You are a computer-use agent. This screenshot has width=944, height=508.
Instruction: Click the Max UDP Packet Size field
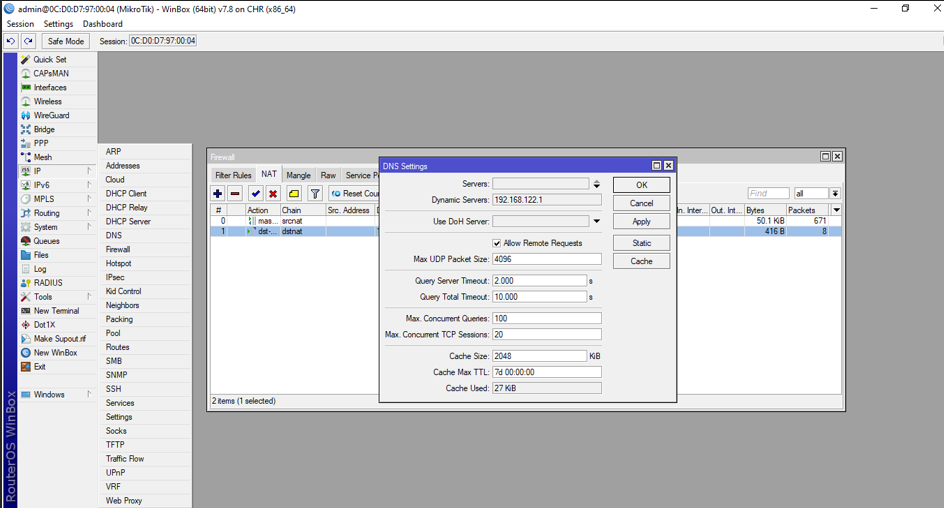(x=547, y=259)
